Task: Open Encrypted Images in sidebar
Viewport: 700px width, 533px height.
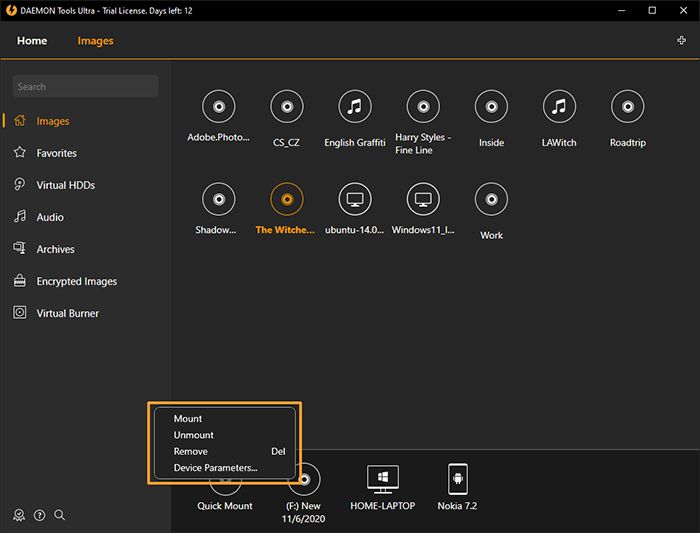Action: (76, 281)
